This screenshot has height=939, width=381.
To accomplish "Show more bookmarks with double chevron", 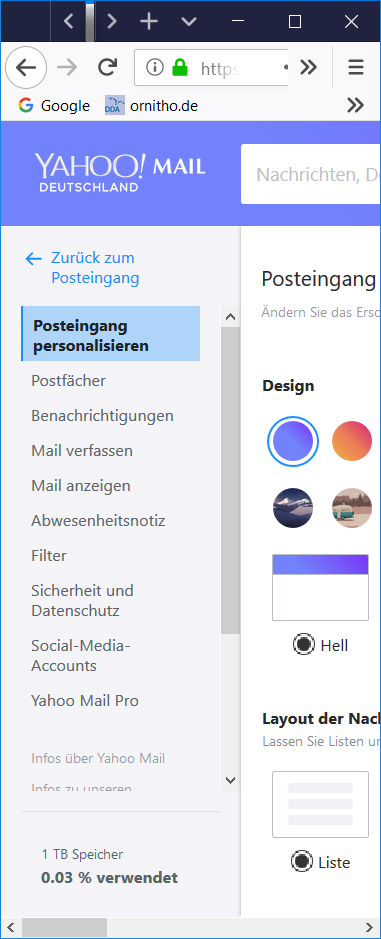I will pyautogui.click(x=355, y=106).
